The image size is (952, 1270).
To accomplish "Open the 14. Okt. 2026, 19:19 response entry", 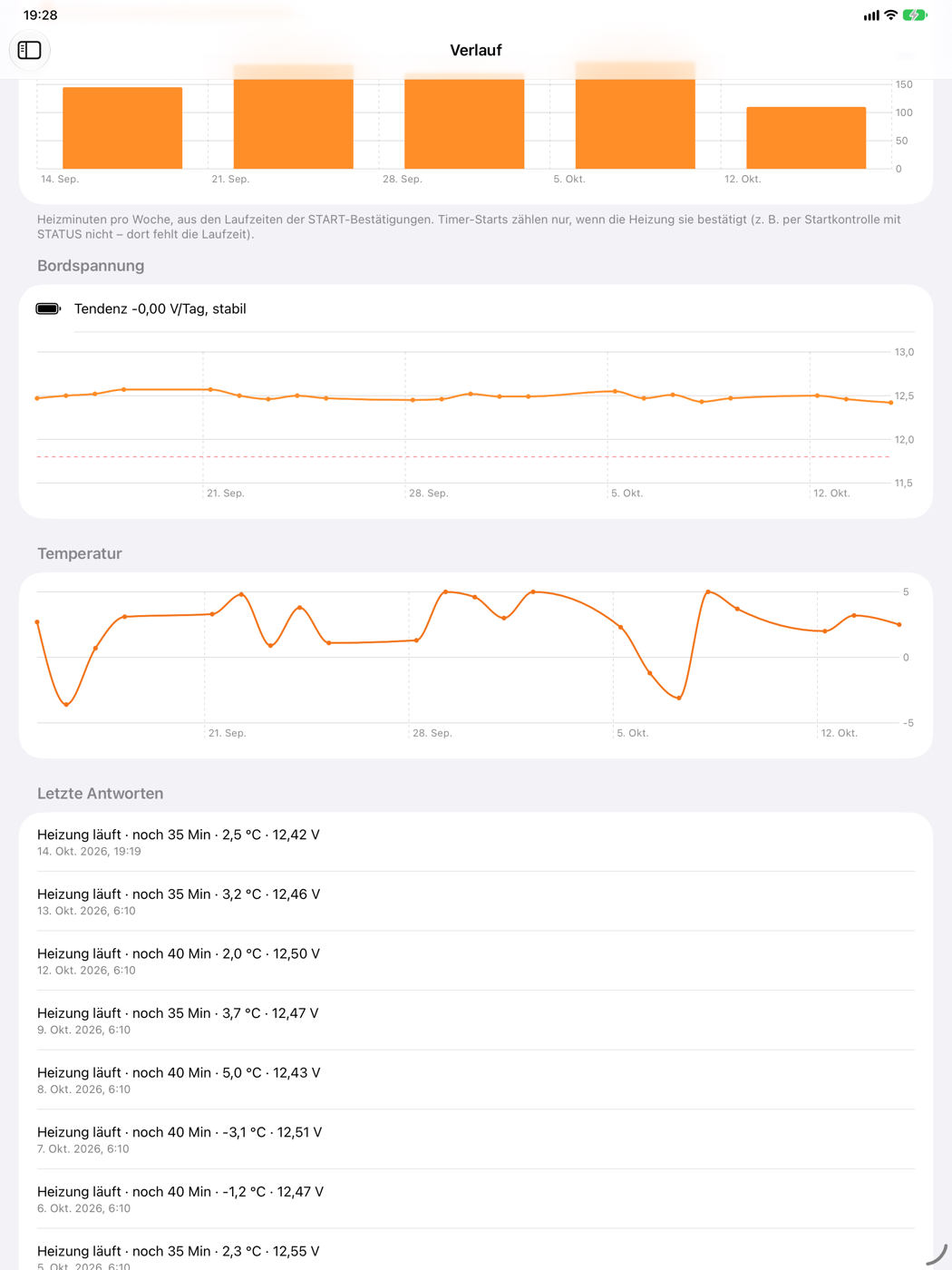I will pyautogui.click(x=476, y=842).
